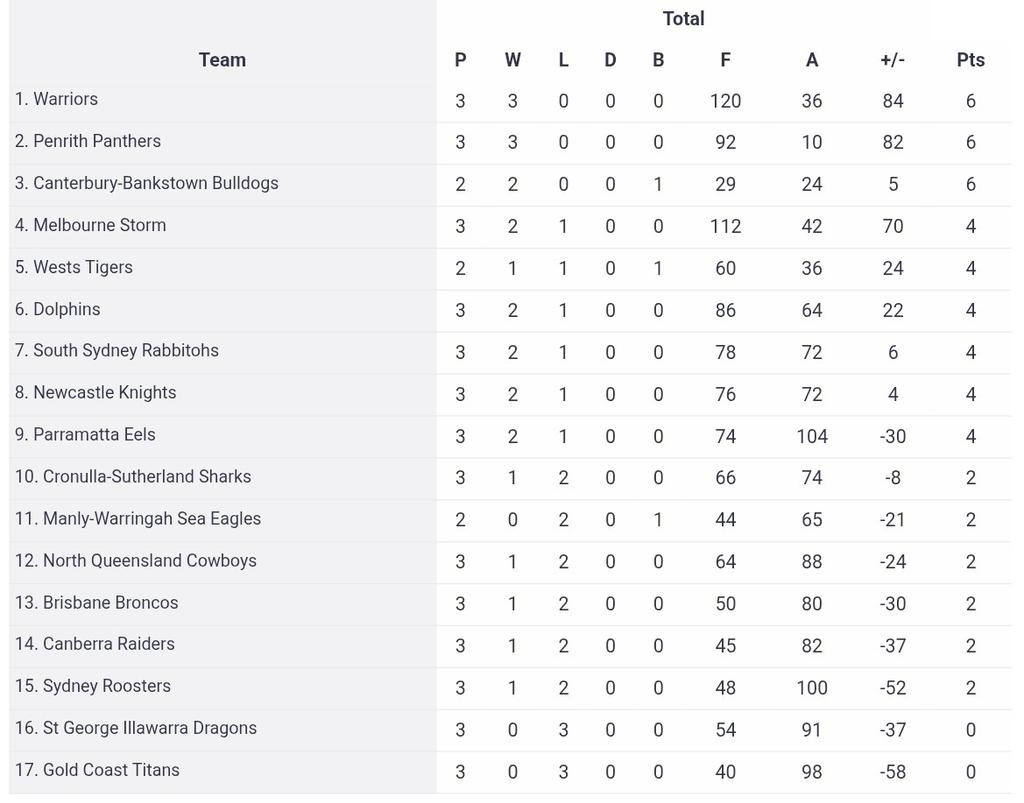Viewport: 1024px width, 803px height.
Task: Click the Warriors team name
Action: point(65,99)
